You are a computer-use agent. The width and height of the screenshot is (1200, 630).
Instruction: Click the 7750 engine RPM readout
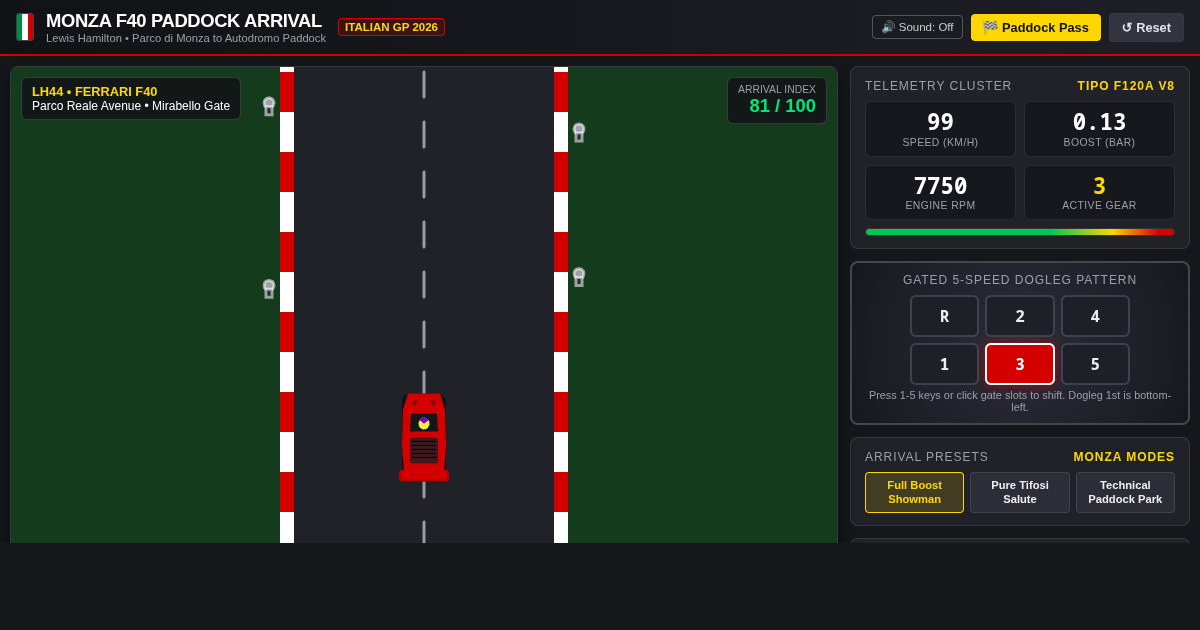940,186
